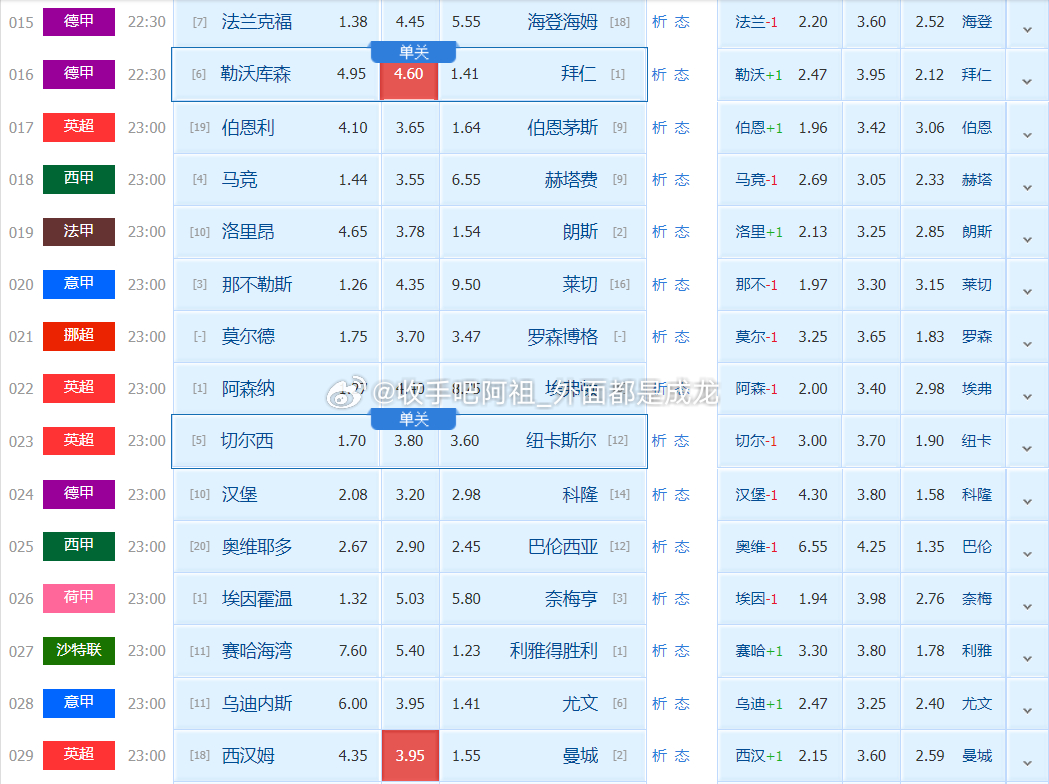Click away team name 罗森博格
The image size is (1049, 784).
pos(562,336)
